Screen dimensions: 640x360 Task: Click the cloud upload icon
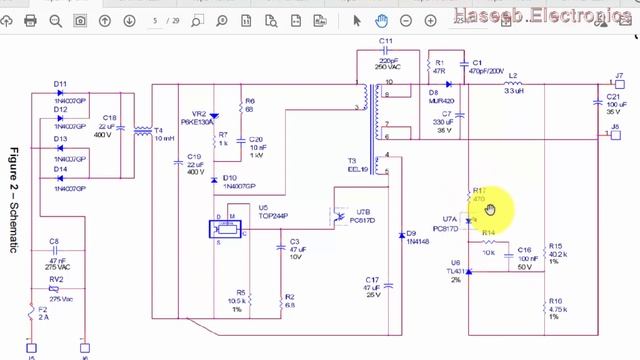[6, 20]
